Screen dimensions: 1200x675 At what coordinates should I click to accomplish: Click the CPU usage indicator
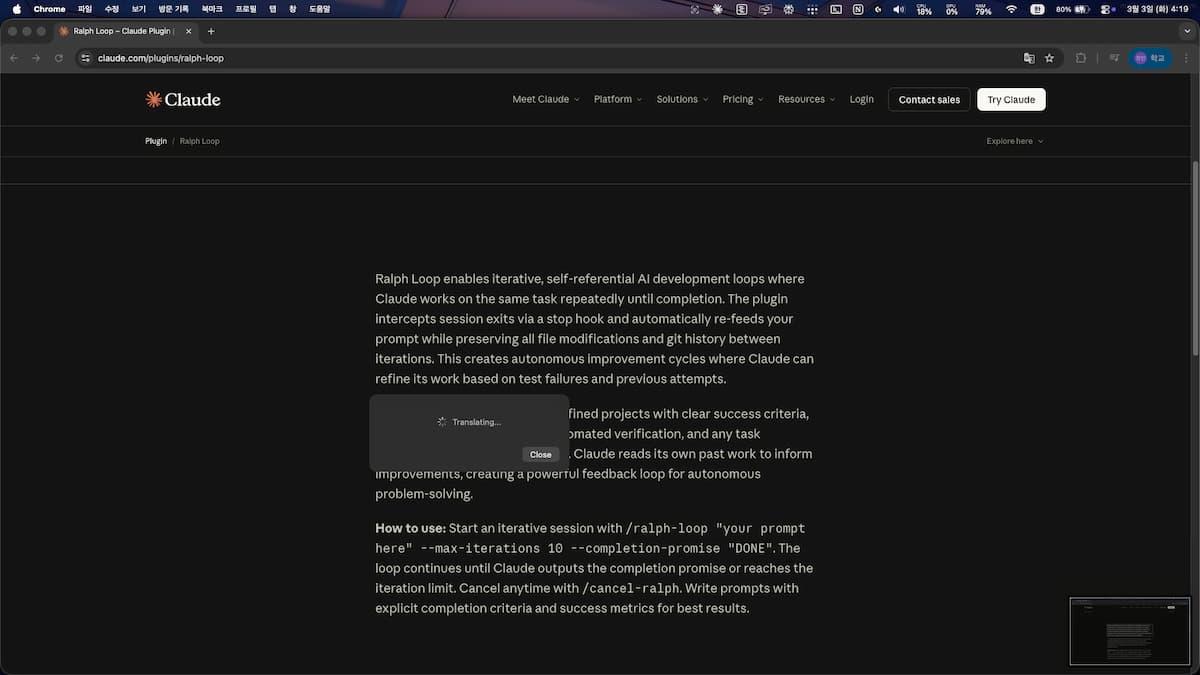point(924,9)
